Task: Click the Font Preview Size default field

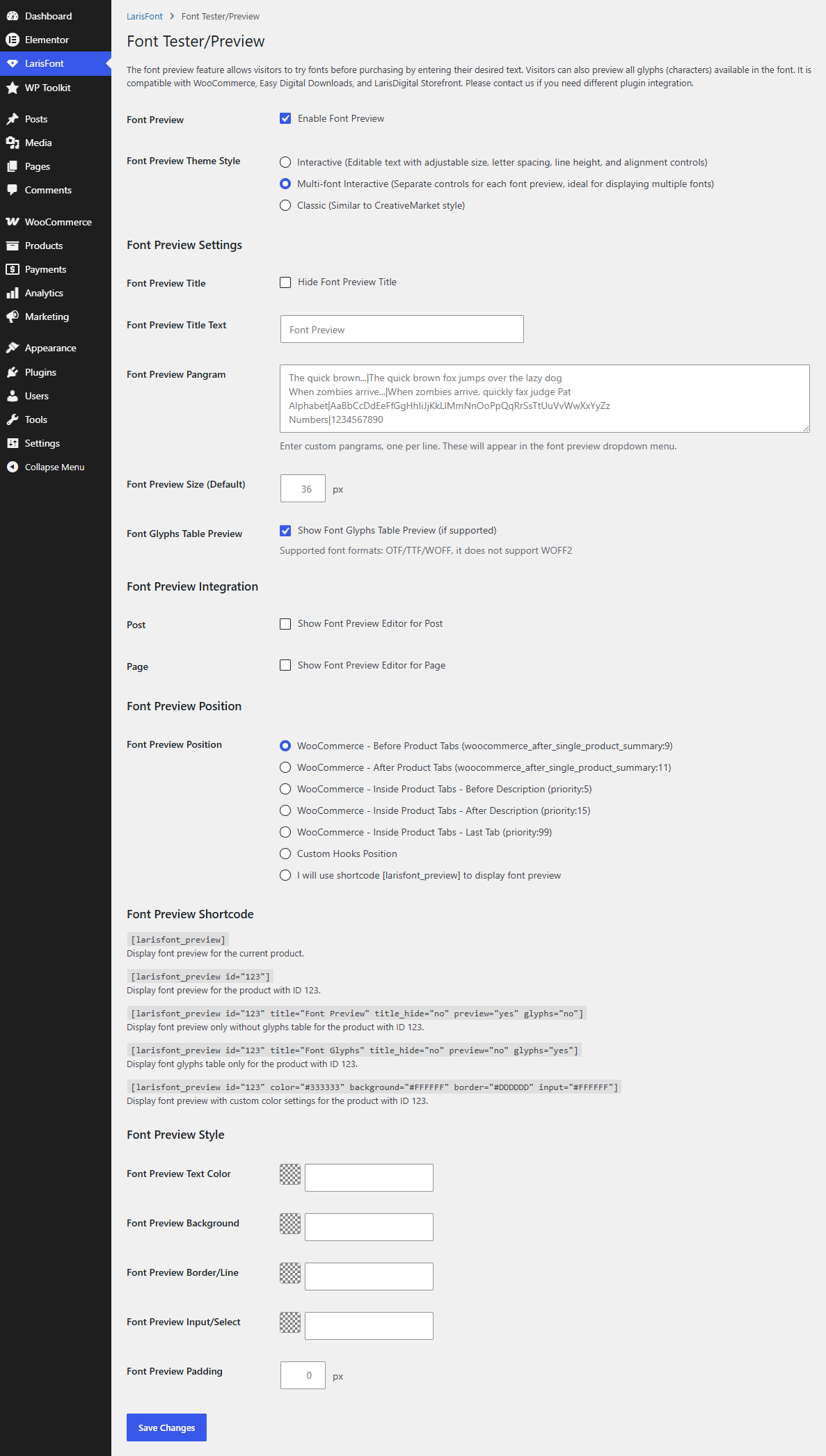Action: 303,488
